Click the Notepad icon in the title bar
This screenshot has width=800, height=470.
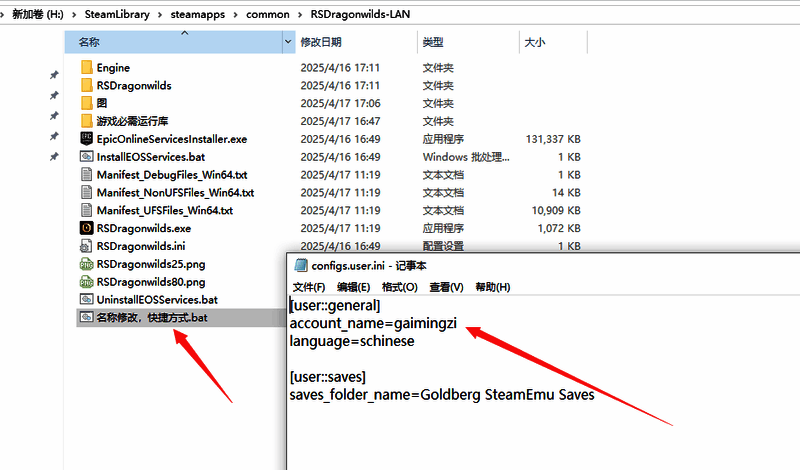(x=299, y=266)
